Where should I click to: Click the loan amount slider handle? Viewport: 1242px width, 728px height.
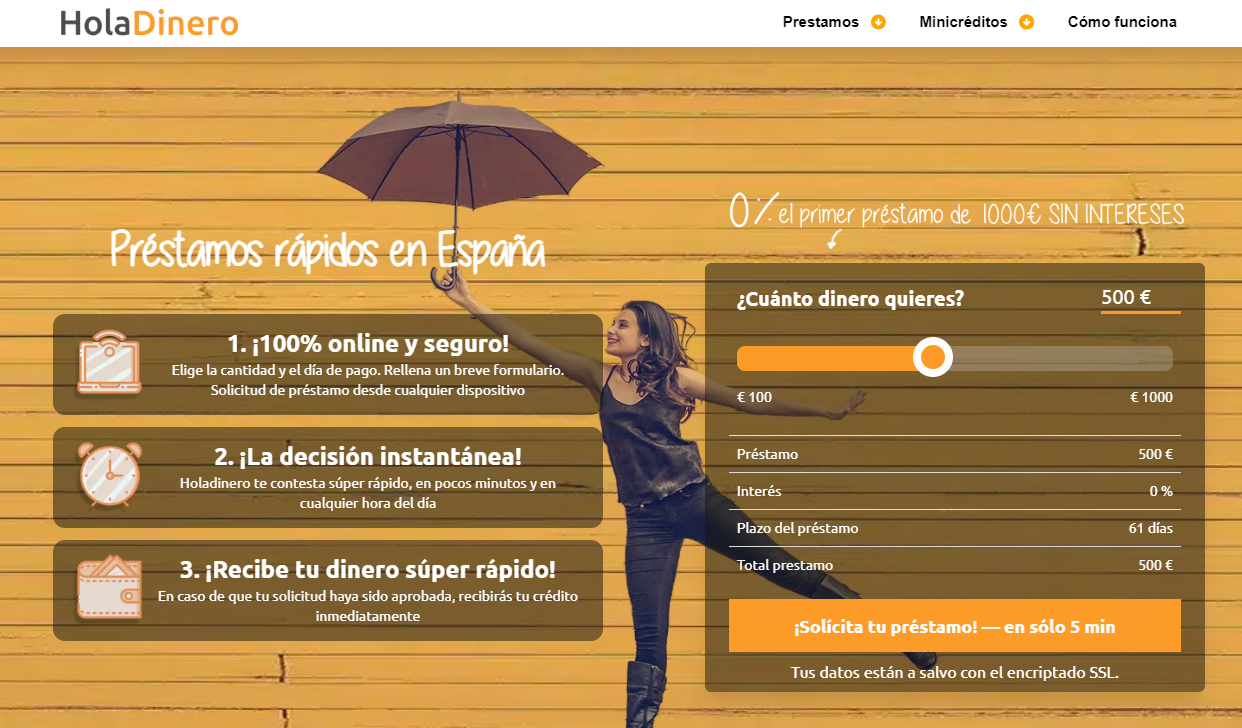[933, 357]
